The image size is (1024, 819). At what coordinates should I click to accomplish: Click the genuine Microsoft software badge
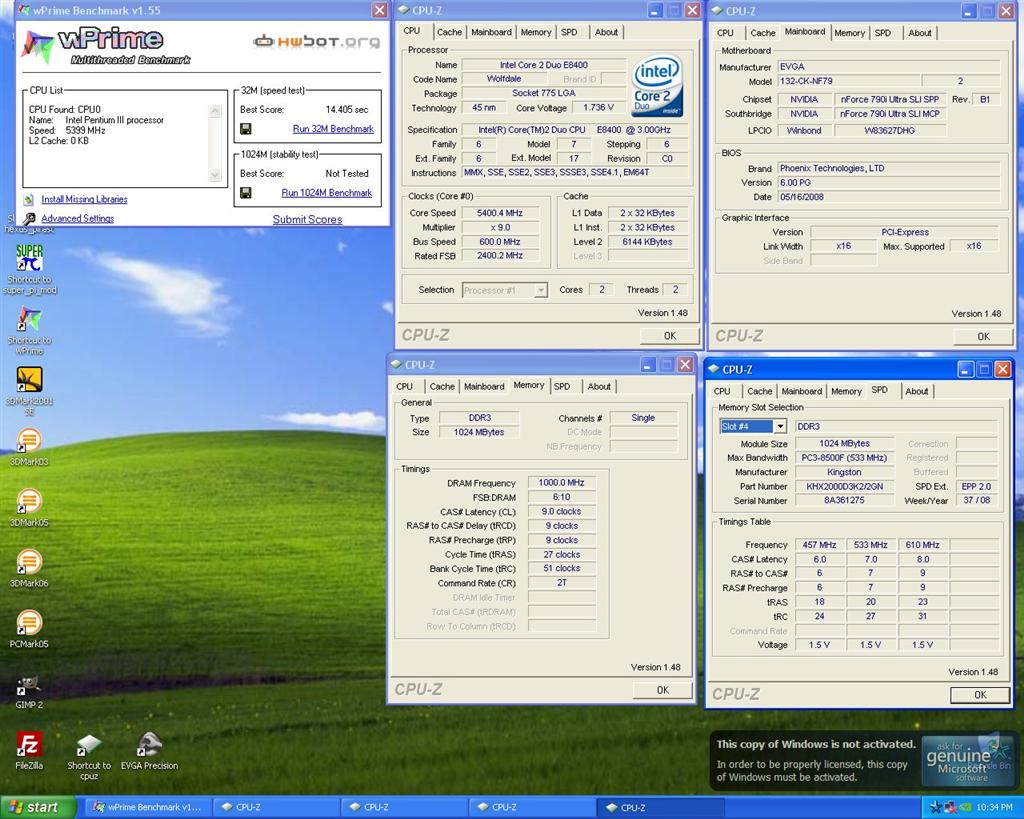coord(967,762)
